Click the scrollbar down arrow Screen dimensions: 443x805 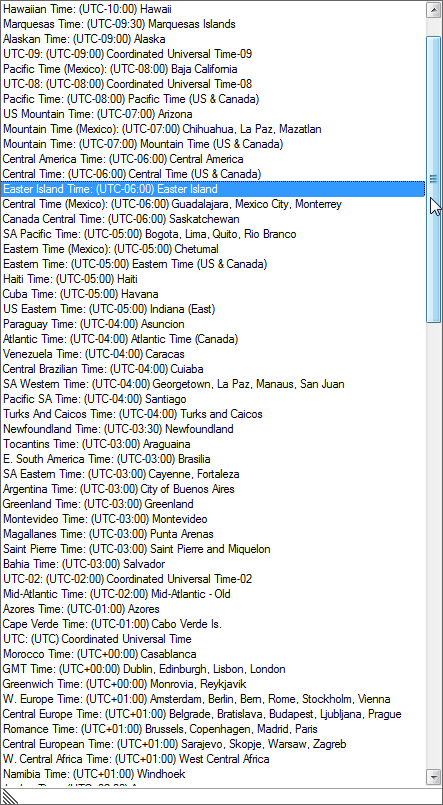434,776
